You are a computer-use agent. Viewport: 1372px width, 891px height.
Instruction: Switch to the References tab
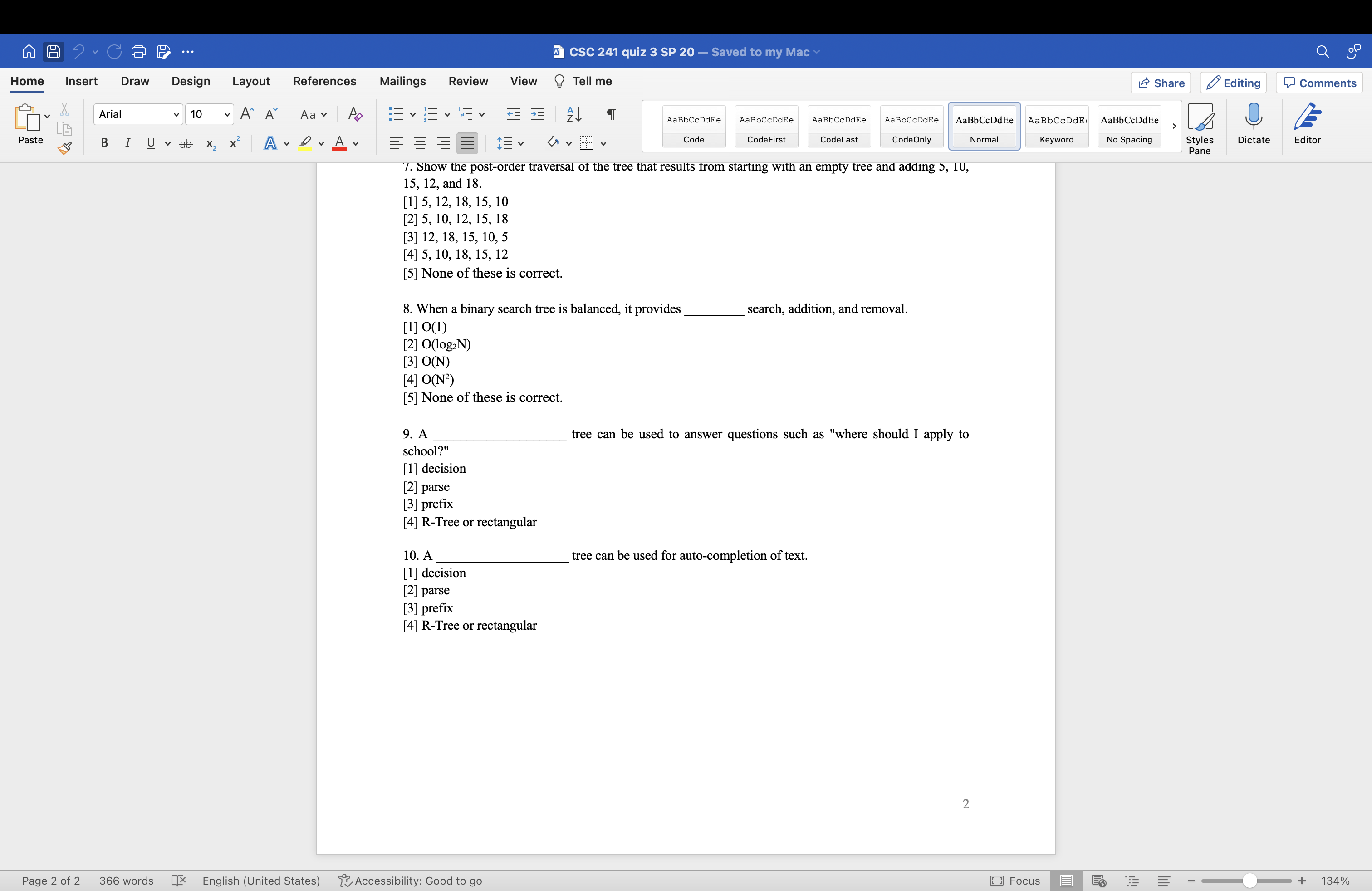(x=324, y=81)
